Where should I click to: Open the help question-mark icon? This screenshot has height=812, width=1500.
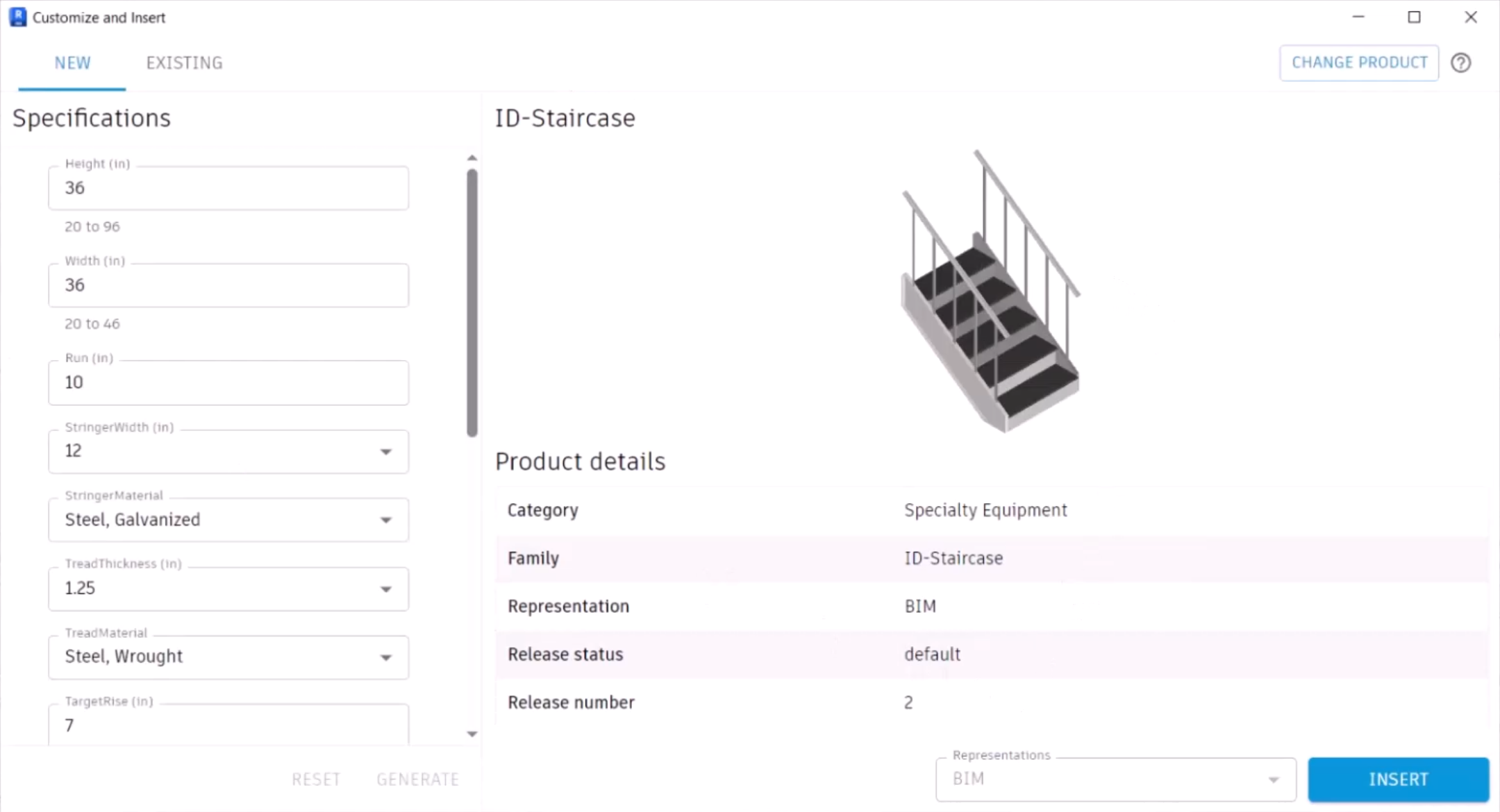(x=1460, y=63)
